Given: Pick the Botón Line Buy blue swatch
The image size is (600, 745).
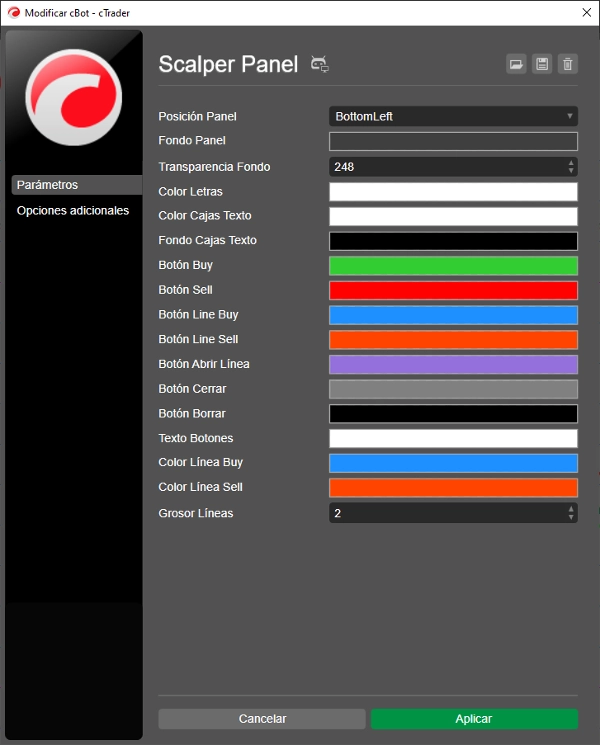Looking at the screenshot, I should (453, 315).
